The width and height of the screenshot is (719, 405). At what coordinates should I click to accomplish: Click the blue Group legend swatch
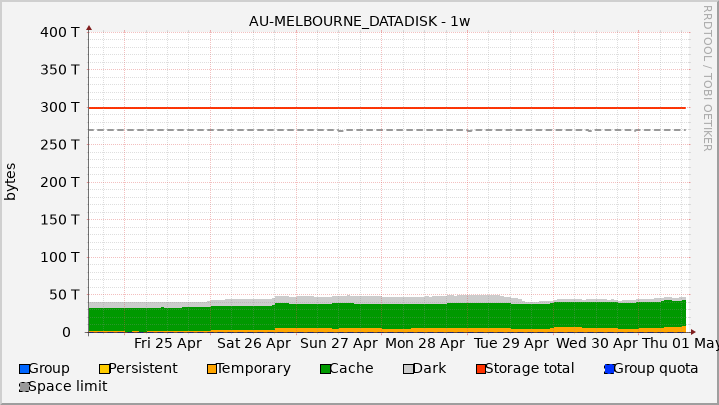coord(24,369)
